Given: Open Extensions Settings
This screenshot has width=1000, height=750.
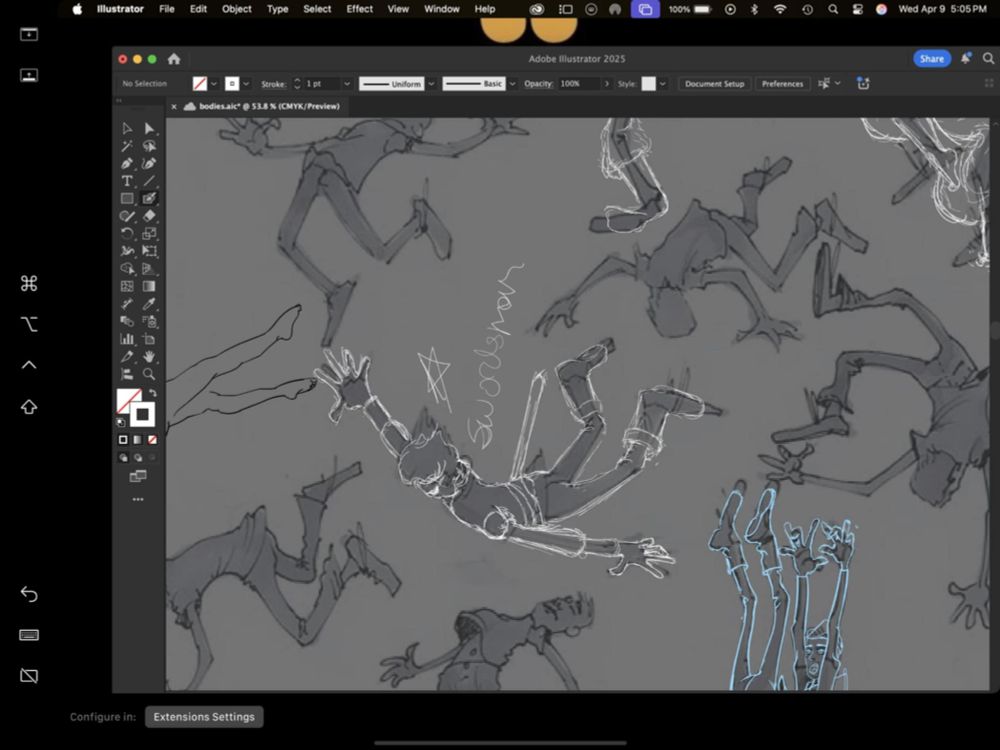Looking at the screenshot, I should pos(204,717).
